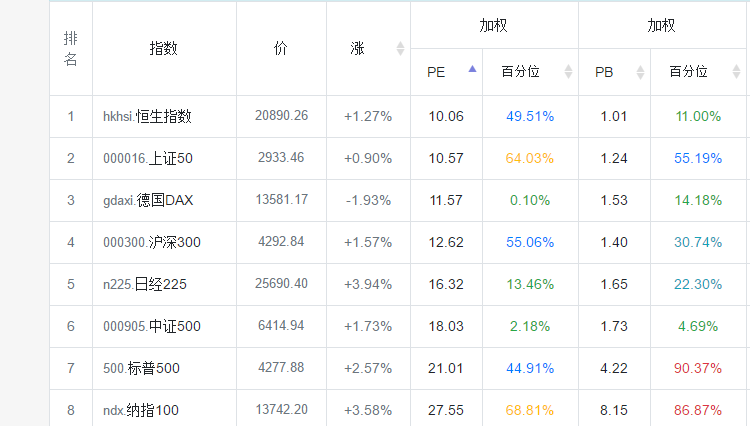Sort by PE 百分位 using its arrows

(x=568, y=72)
